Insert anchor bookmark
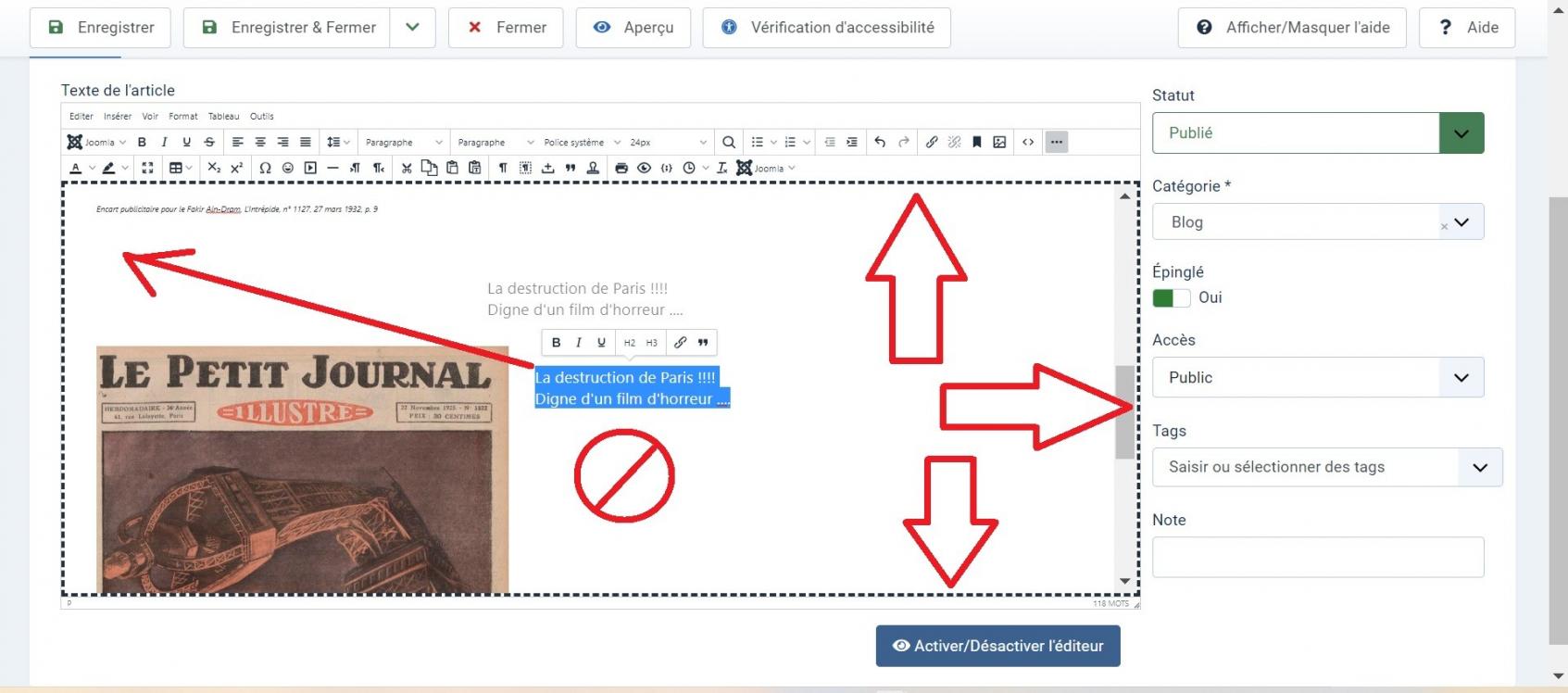Viewport: 1568px width, 693px height. pyautogui.click(x=976, y=142)
